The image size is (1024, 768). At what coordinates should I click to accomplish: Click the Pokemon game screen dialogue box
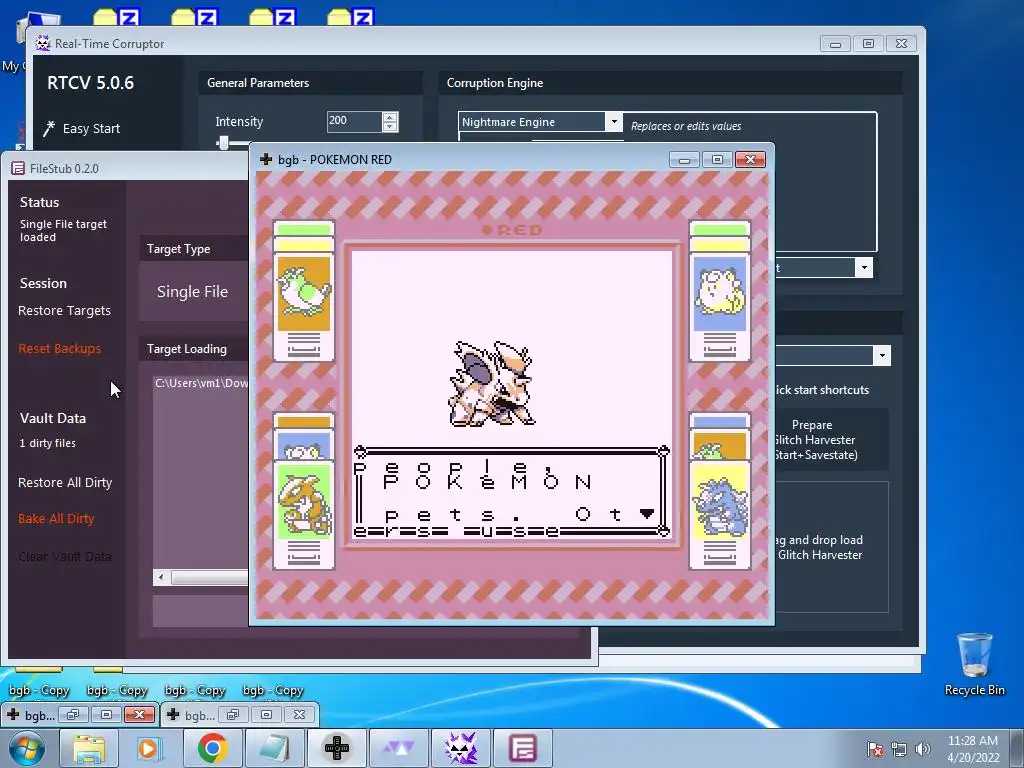[511, 490]
